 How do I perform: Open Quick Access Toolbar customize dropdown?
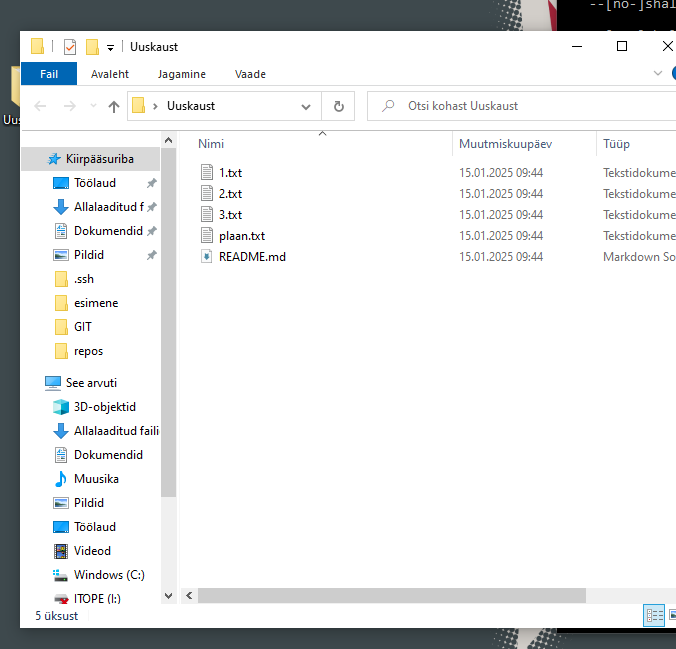pyautogui.click(x=110, y=48)
